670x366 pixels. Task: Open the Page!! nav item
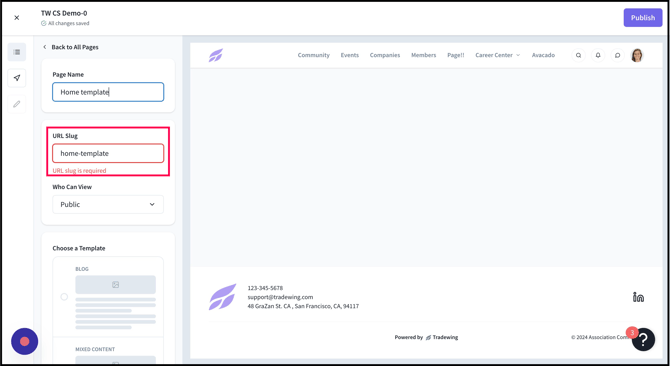(456, 55)
